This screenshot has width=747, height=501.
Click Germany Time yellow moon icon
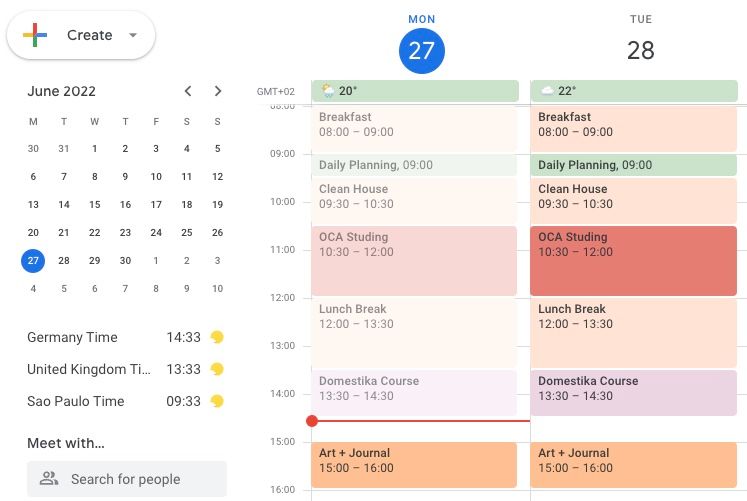pos(216,337)
